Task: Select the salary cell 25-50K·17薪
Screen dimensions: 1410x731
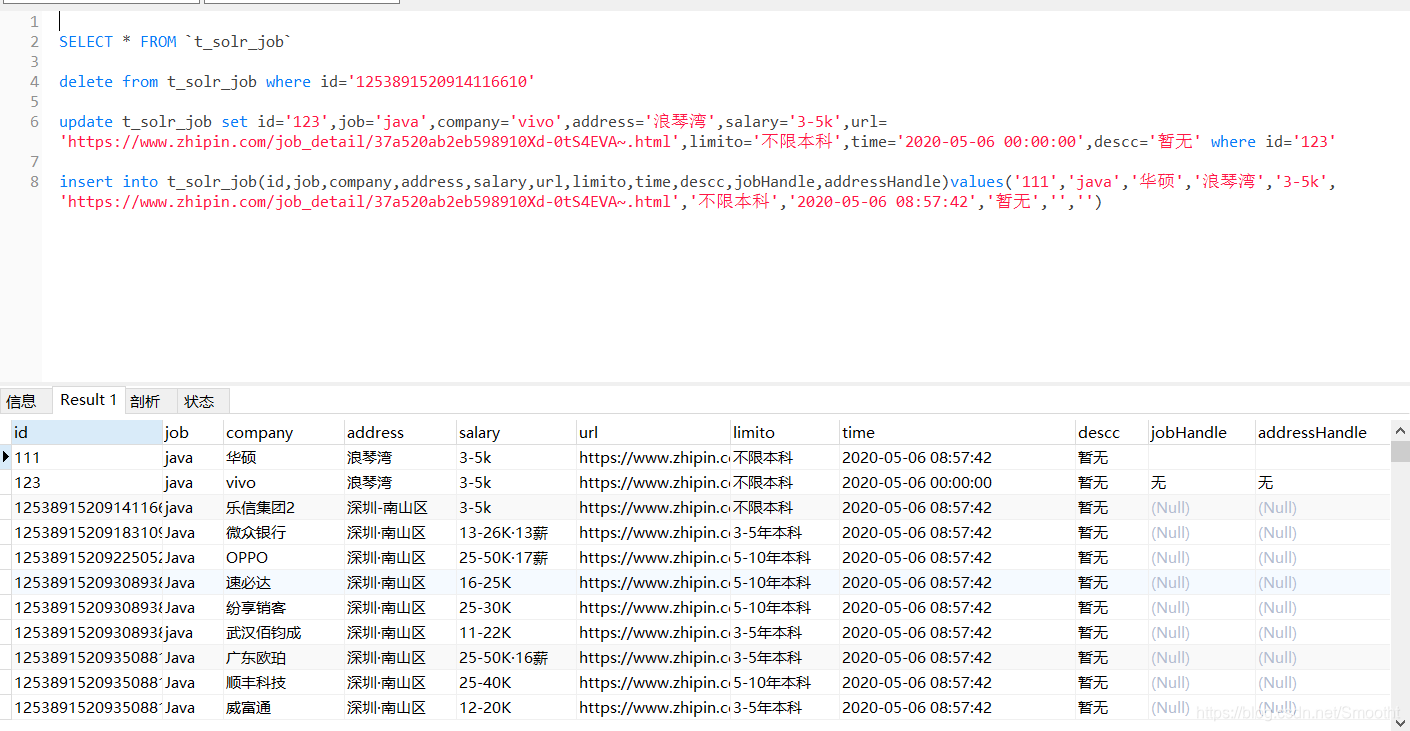Action: click(516, 557)
